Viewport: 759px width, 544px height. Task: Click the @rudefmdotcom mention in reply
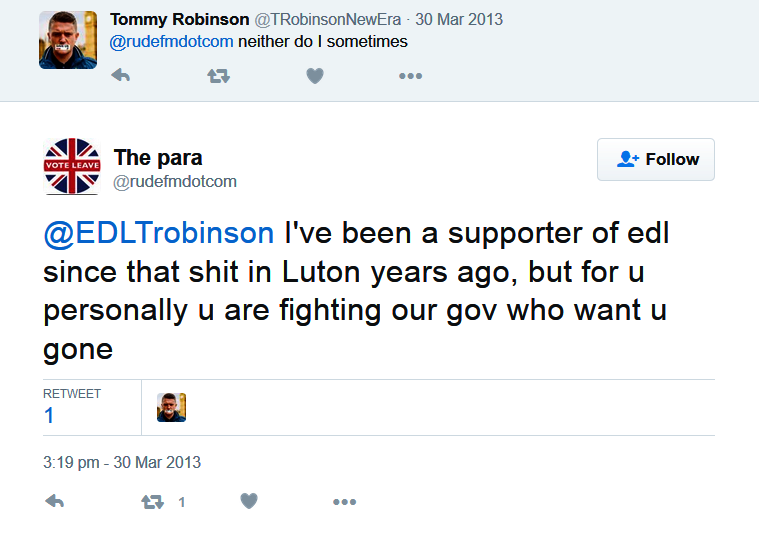click(x=171, y=42)
